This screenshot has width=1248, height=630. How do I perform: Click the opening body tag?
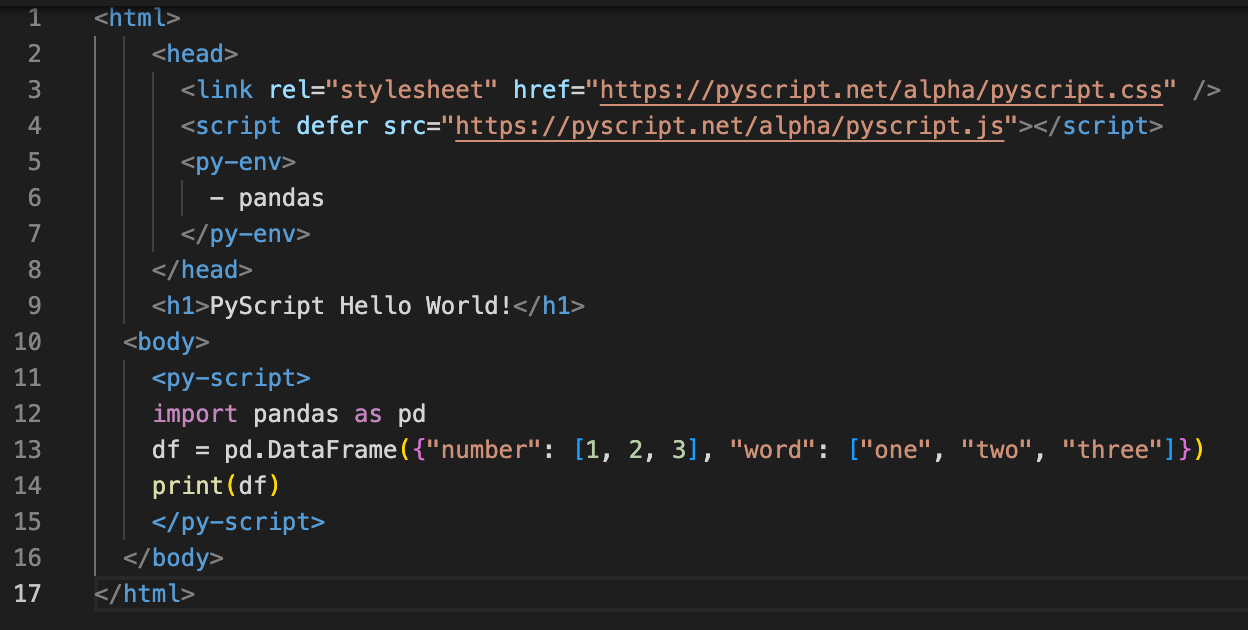tap(166, 342)
